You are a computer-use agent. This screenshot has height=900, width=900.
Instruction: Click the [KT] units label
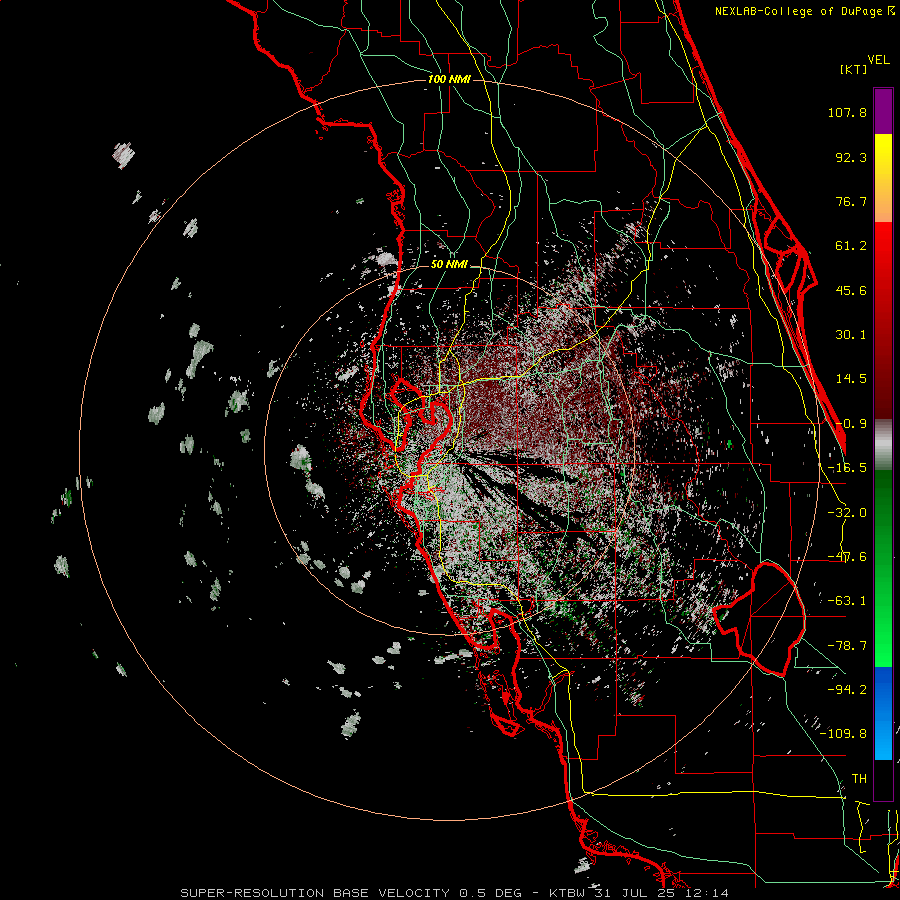854,69
